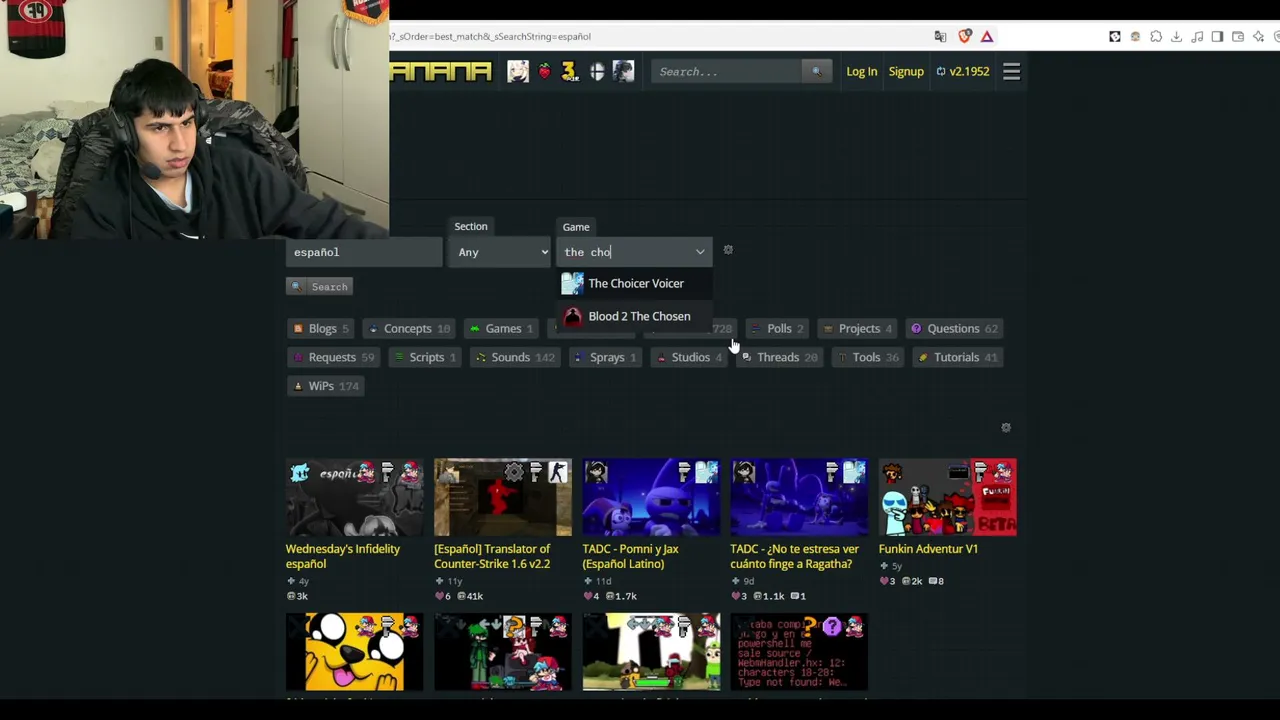
Task: Filter results by Blogs
Action: [x=320, y=329]
